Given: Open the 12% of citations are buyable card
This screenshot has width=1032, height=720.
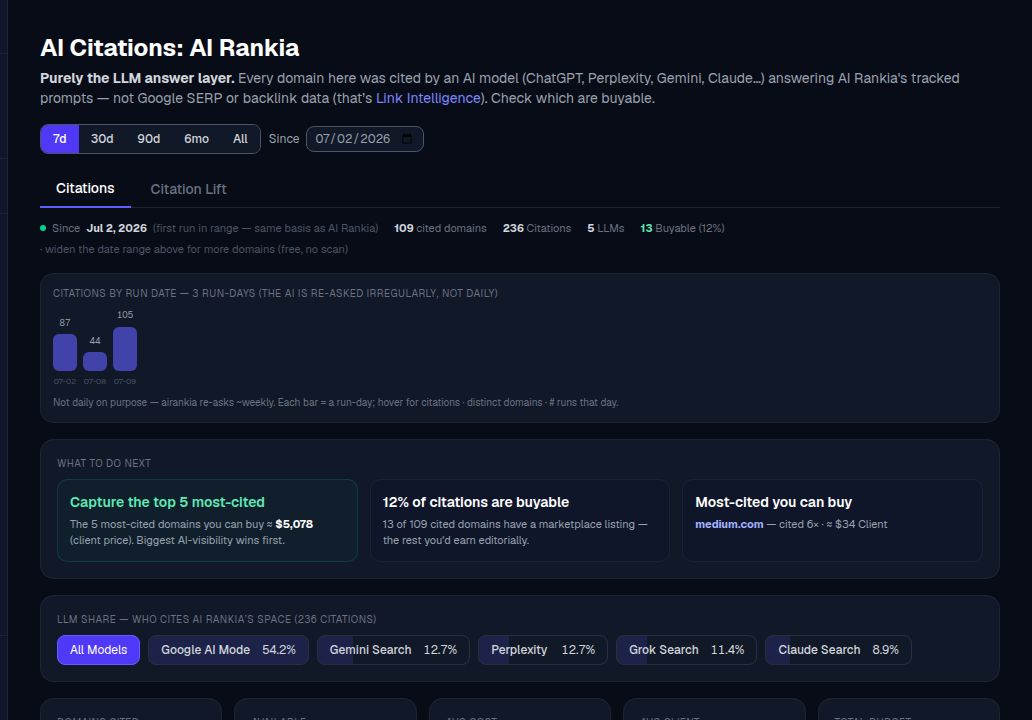Looking at the screenshot, I should (x=520, y=520).
